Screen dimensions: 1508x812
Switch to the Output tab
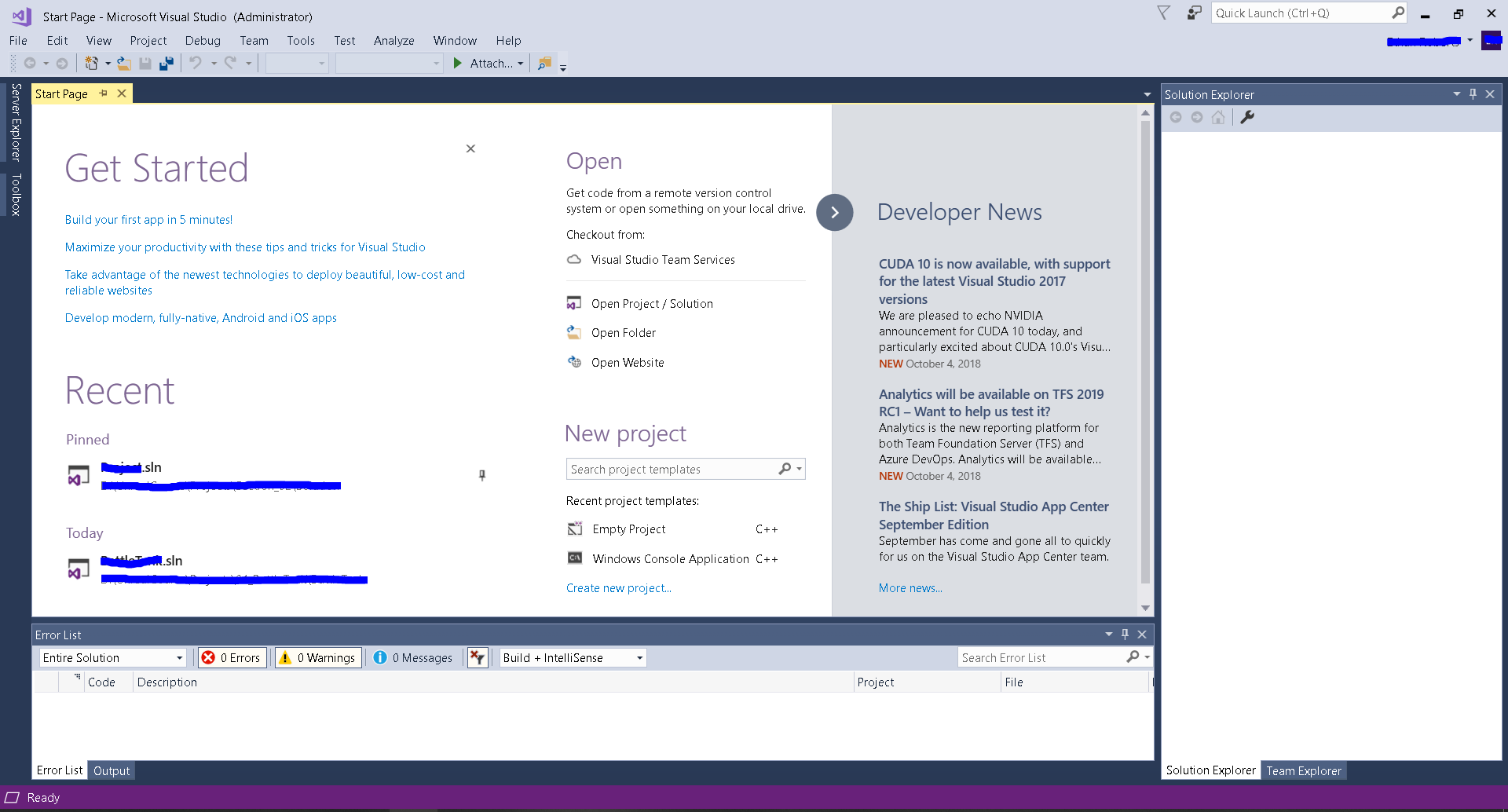coord(112,771)
